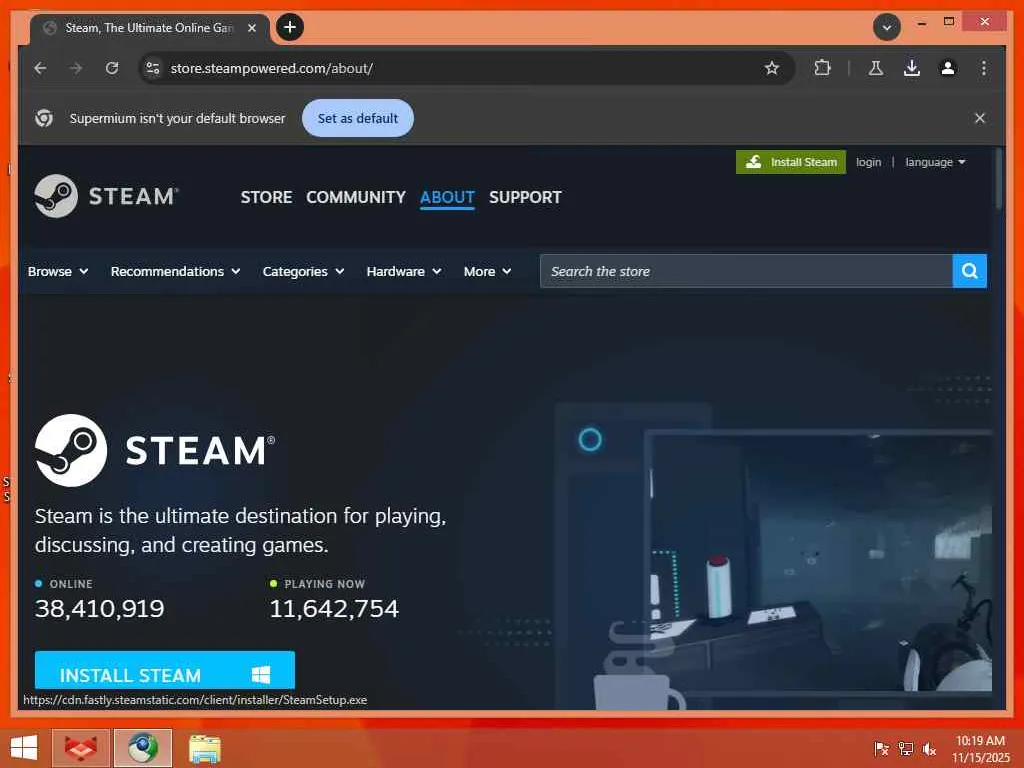Click the network tray icon

tap(905, 749)
